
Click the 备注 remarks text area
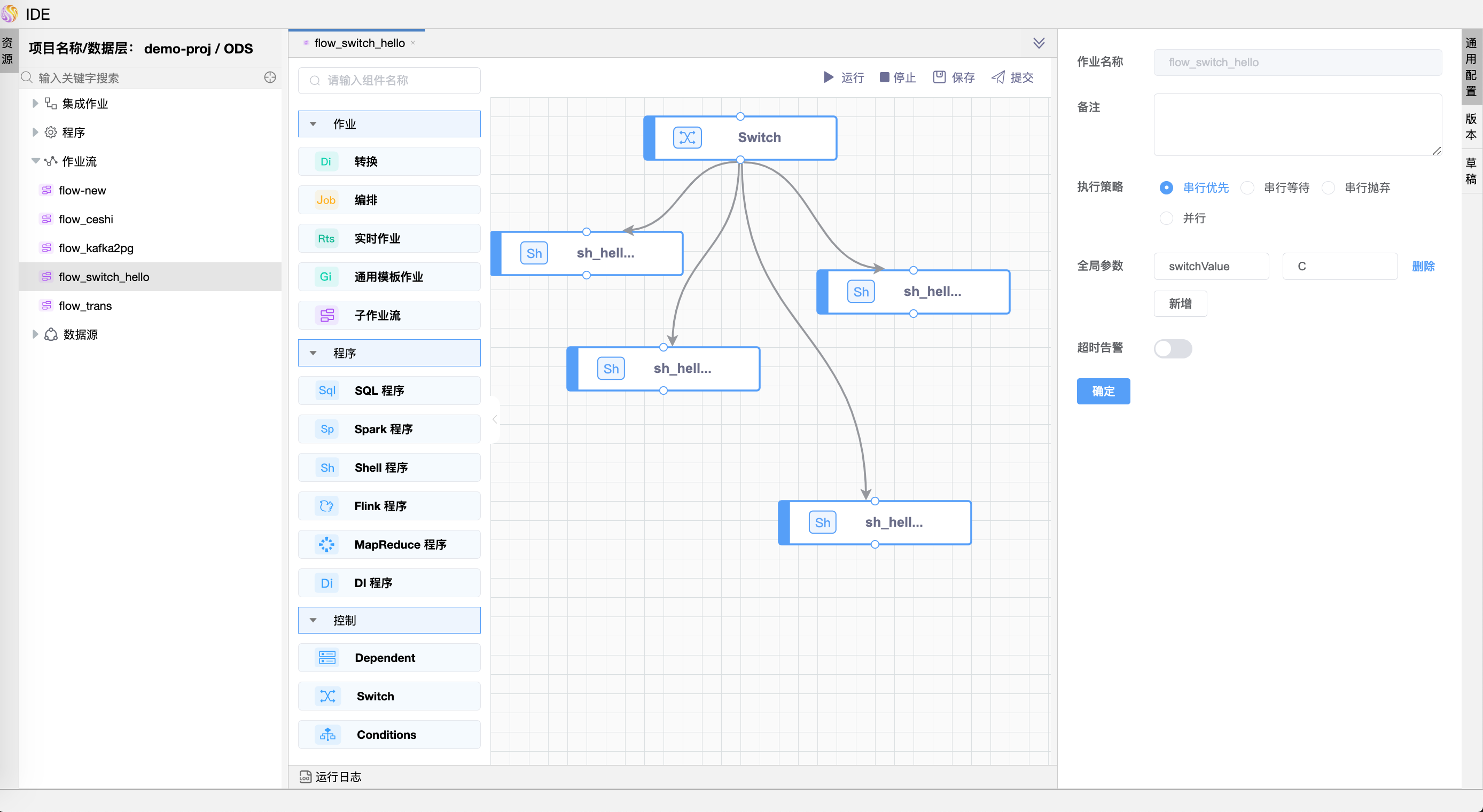click(1297, 125)
